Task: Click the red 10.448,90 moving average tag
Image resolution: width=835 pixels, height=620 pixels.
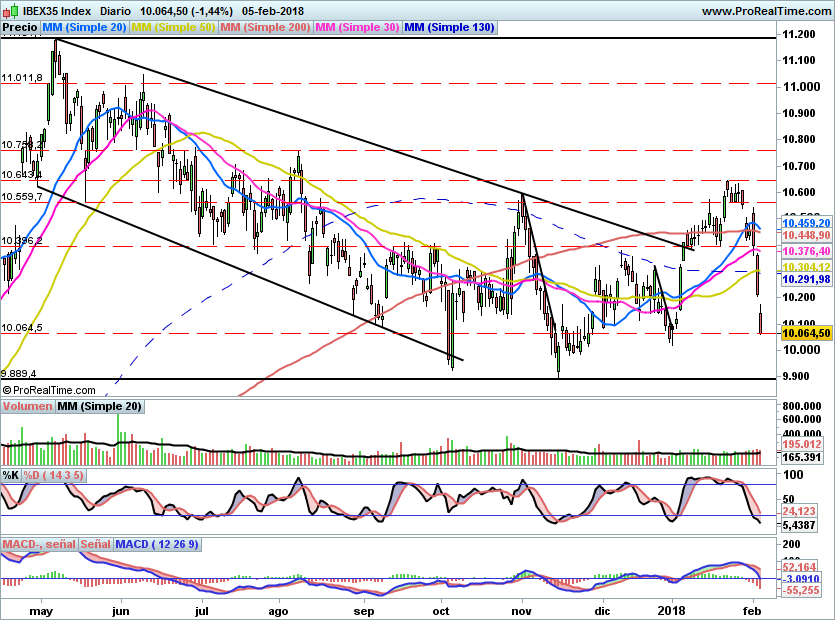Action: pyautogui.click(x=806, y=235)
